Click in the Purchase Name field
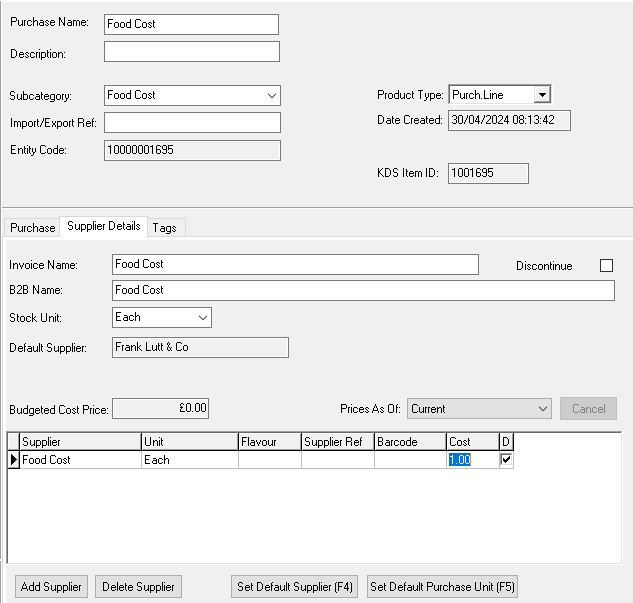The width and height of the screenshot is (633, 603). [x=191, y=24]
